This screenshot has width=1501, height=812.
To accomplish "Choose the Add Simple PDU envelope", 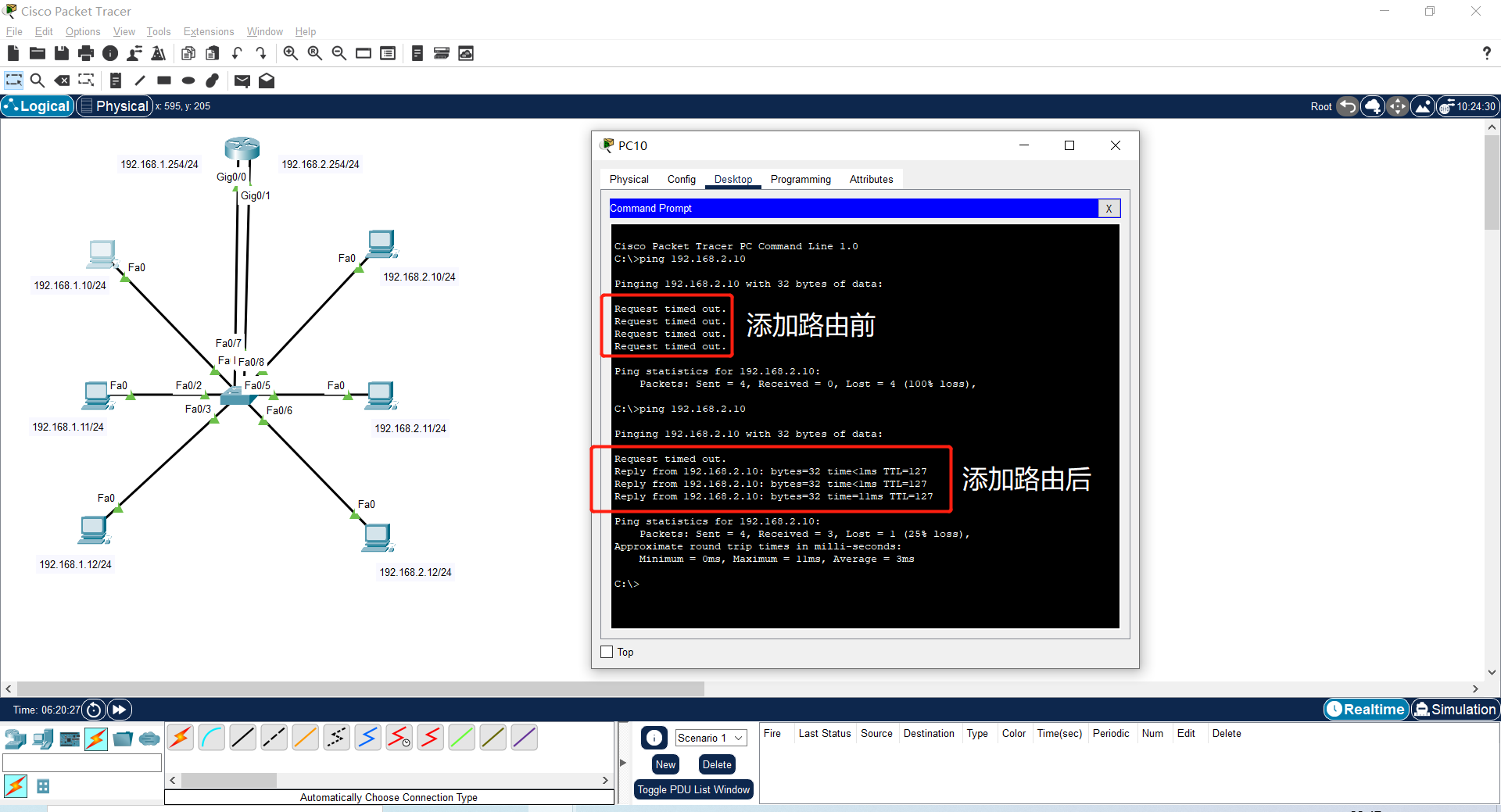I will point(242,80).
